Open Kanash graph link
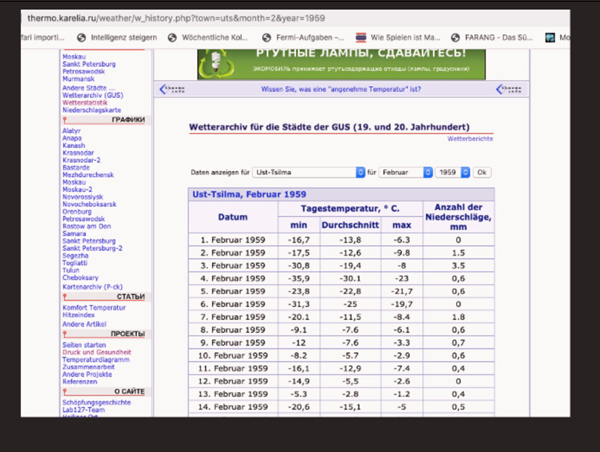The width and height of the screenshot is (600, 452). pyautogui.click(x=73, y=145)
